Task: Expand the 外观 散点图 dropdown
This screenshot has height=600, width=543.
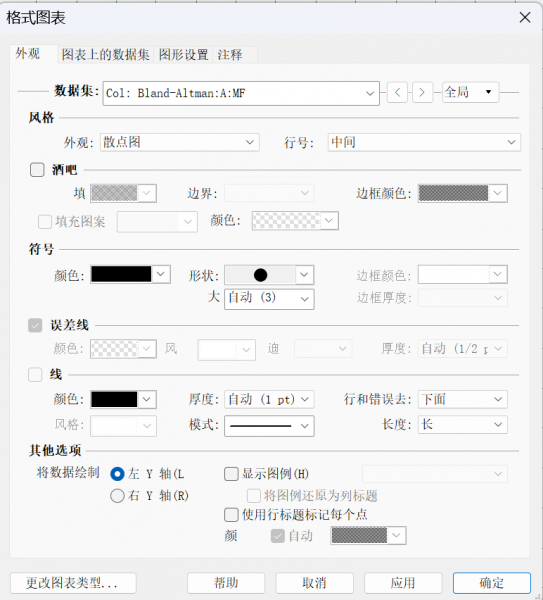Action: pyautogui.click(x=180, y=142)
